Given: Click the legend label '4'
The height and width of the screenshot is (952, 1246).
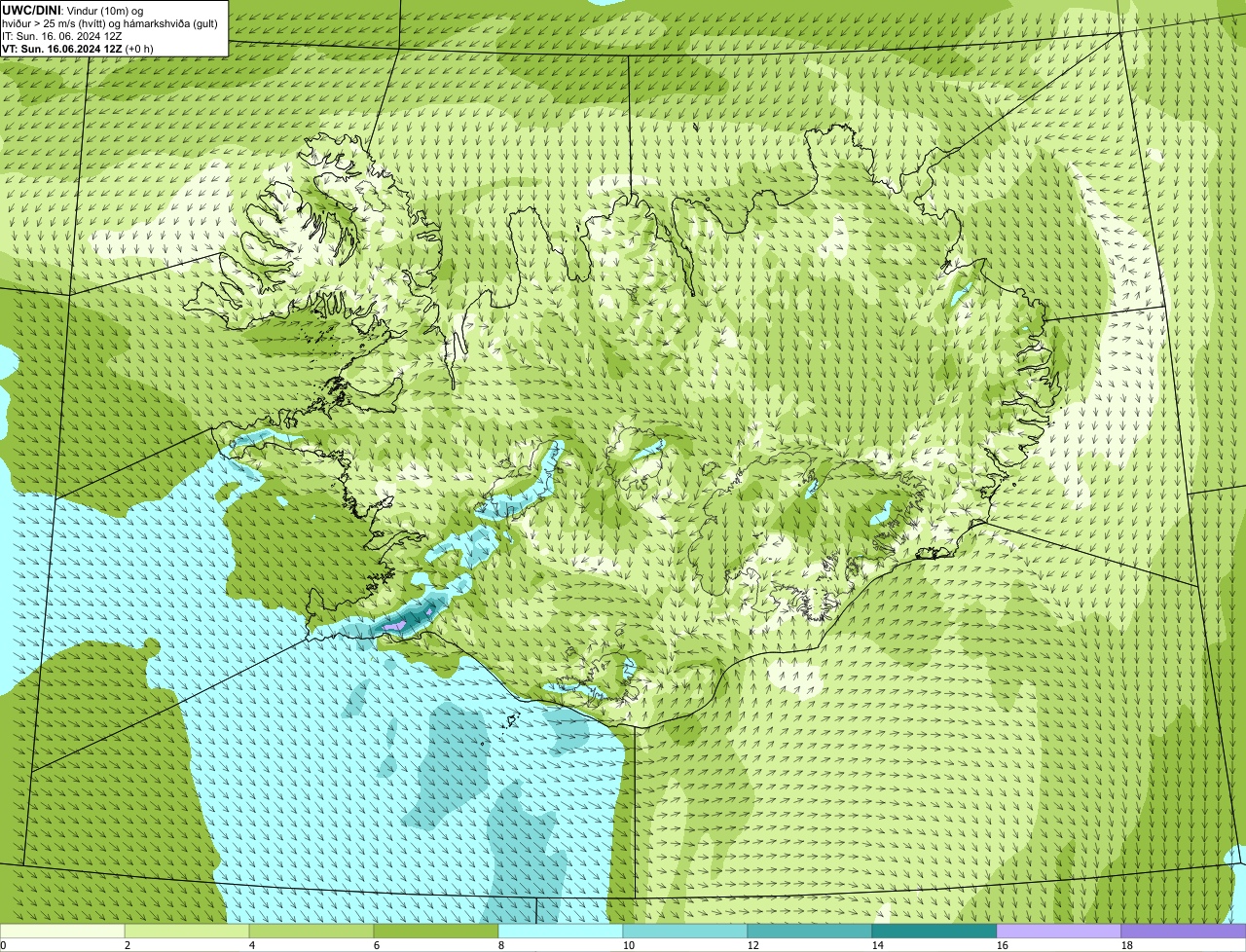Looking at the screenshot, I should pyautogui.click(x=252, y=945).
